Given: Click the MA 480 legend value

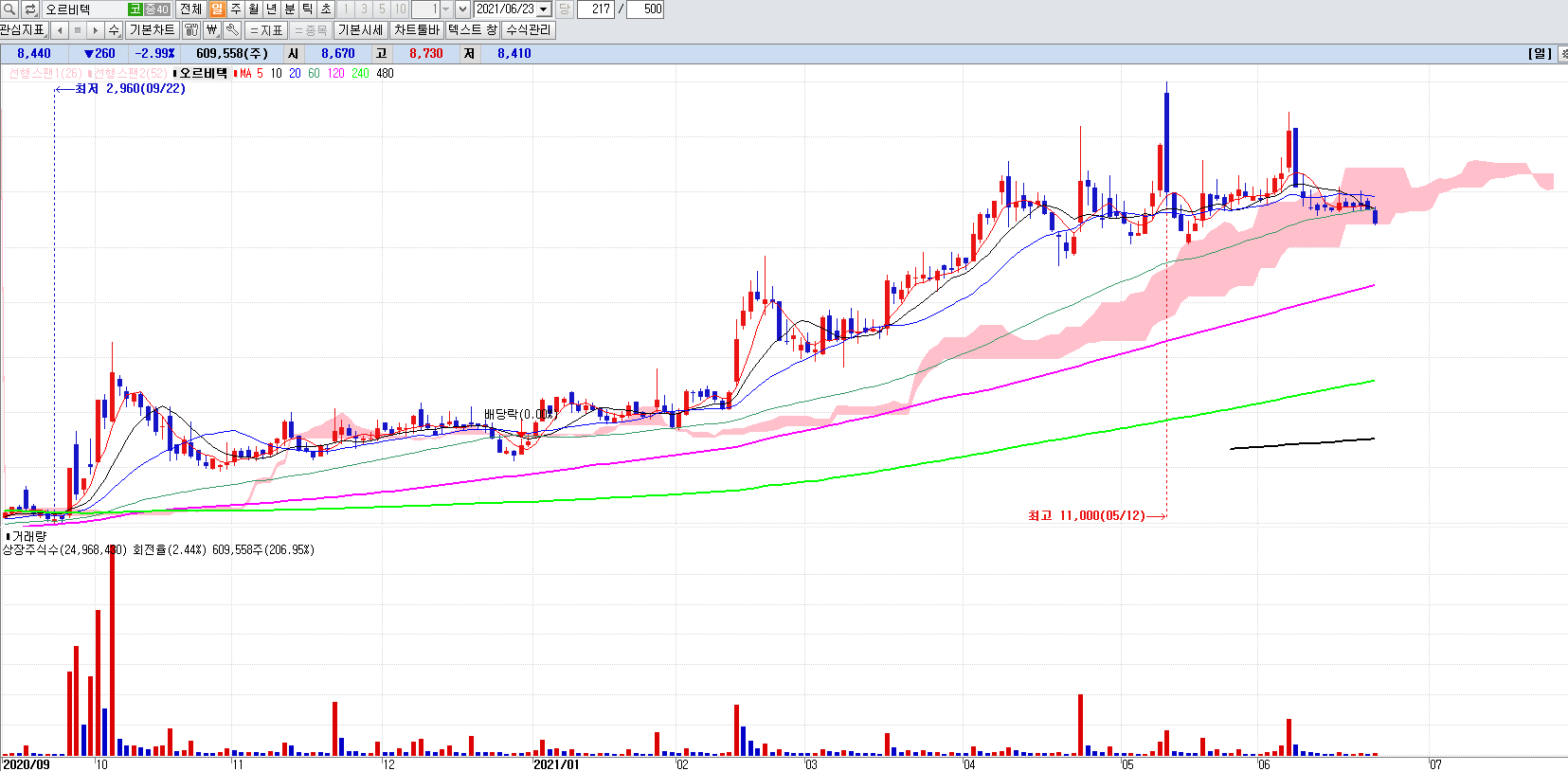Looking at the screenshot, I should [x=385, y=73].
